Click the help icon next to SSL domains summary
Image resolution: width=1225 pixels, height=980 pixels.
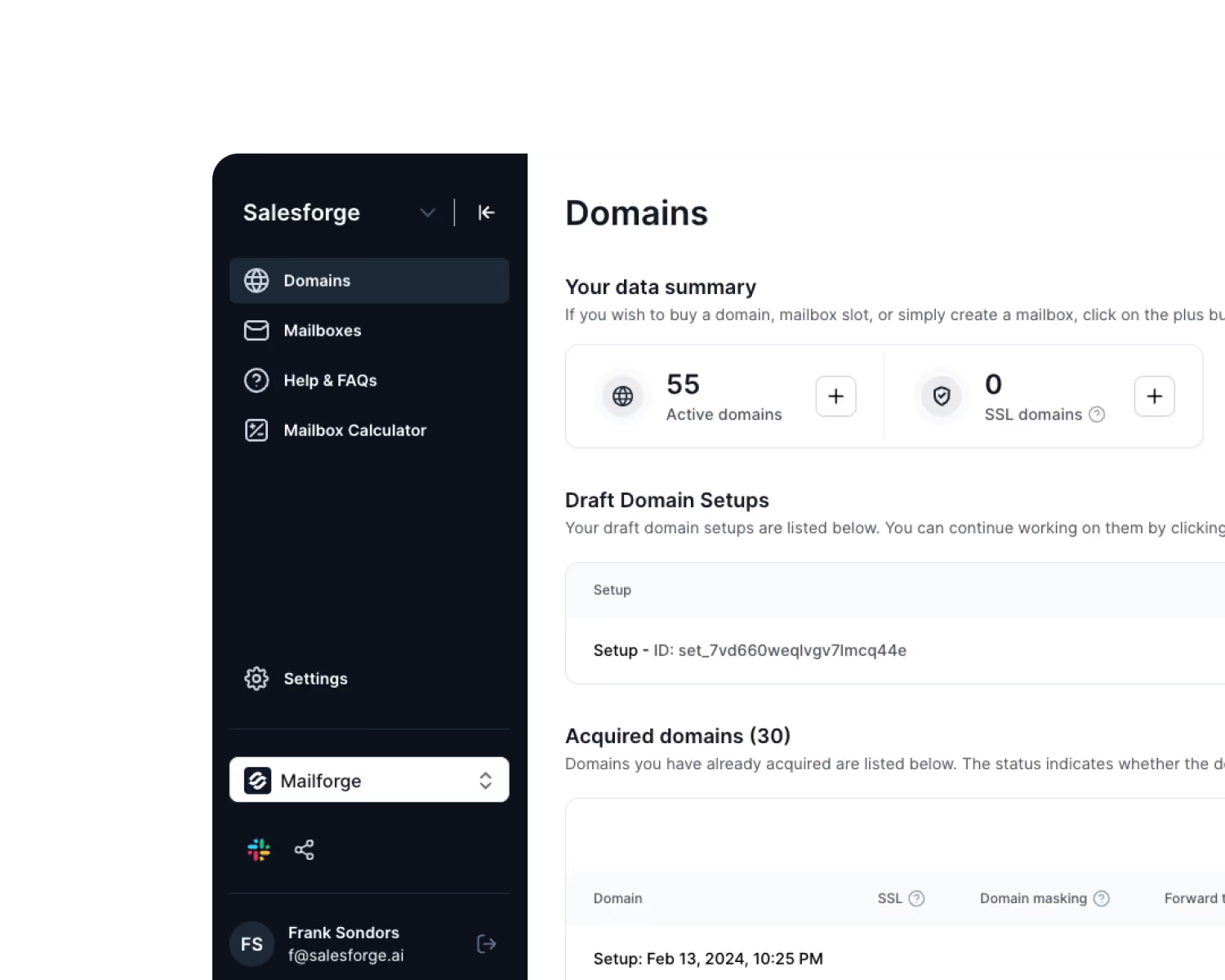click(x=1097, y=415)
